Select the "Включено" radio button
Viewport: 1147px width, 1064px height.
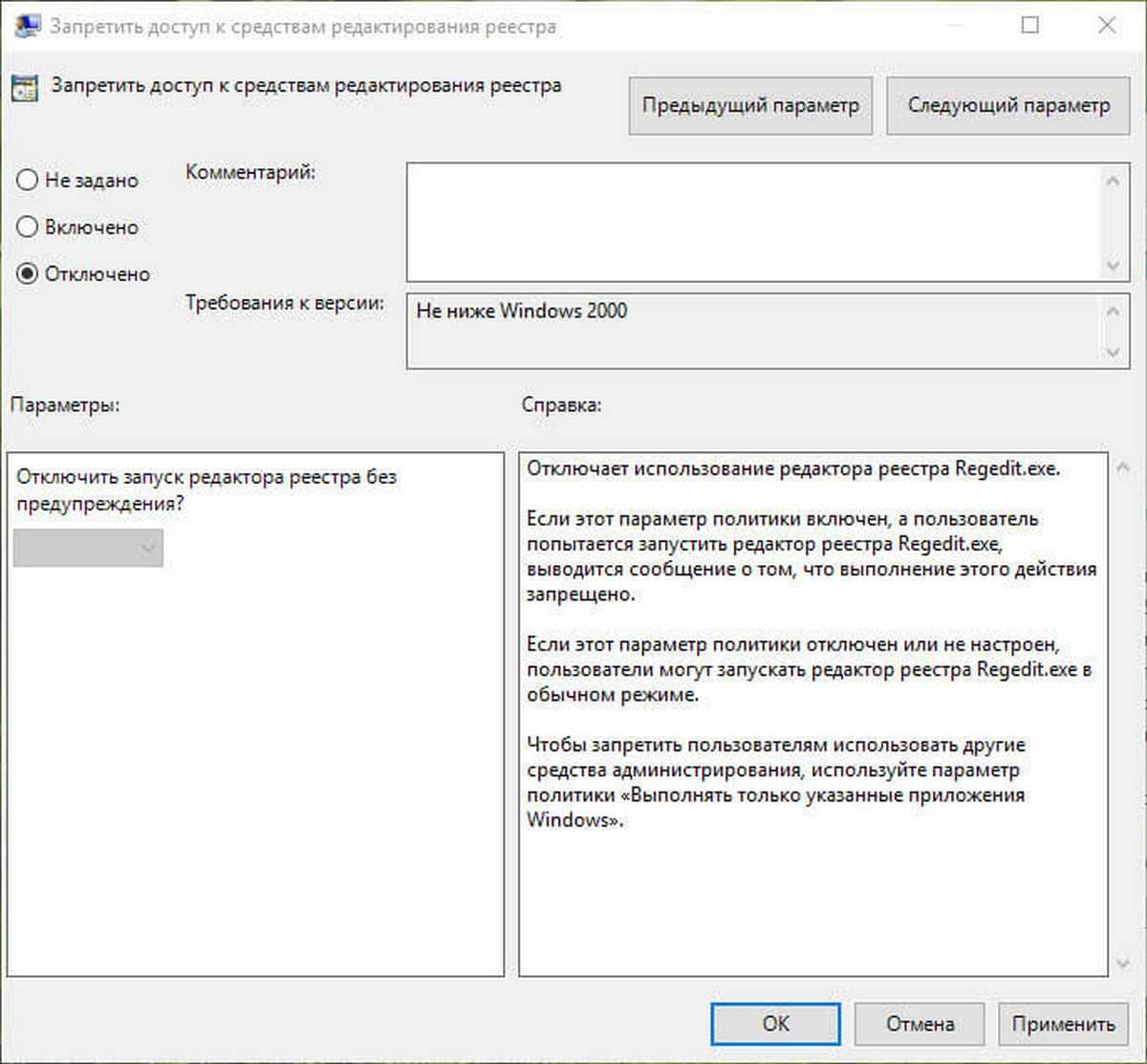(28, 228)
